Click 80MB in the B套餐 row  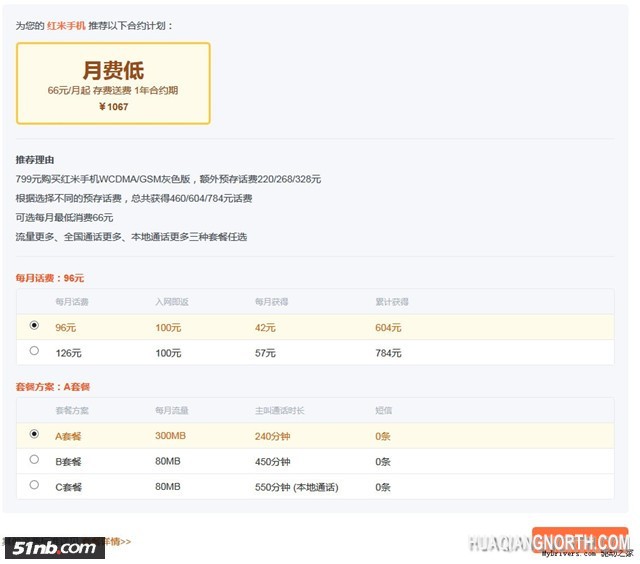click(x=168, y=461)
